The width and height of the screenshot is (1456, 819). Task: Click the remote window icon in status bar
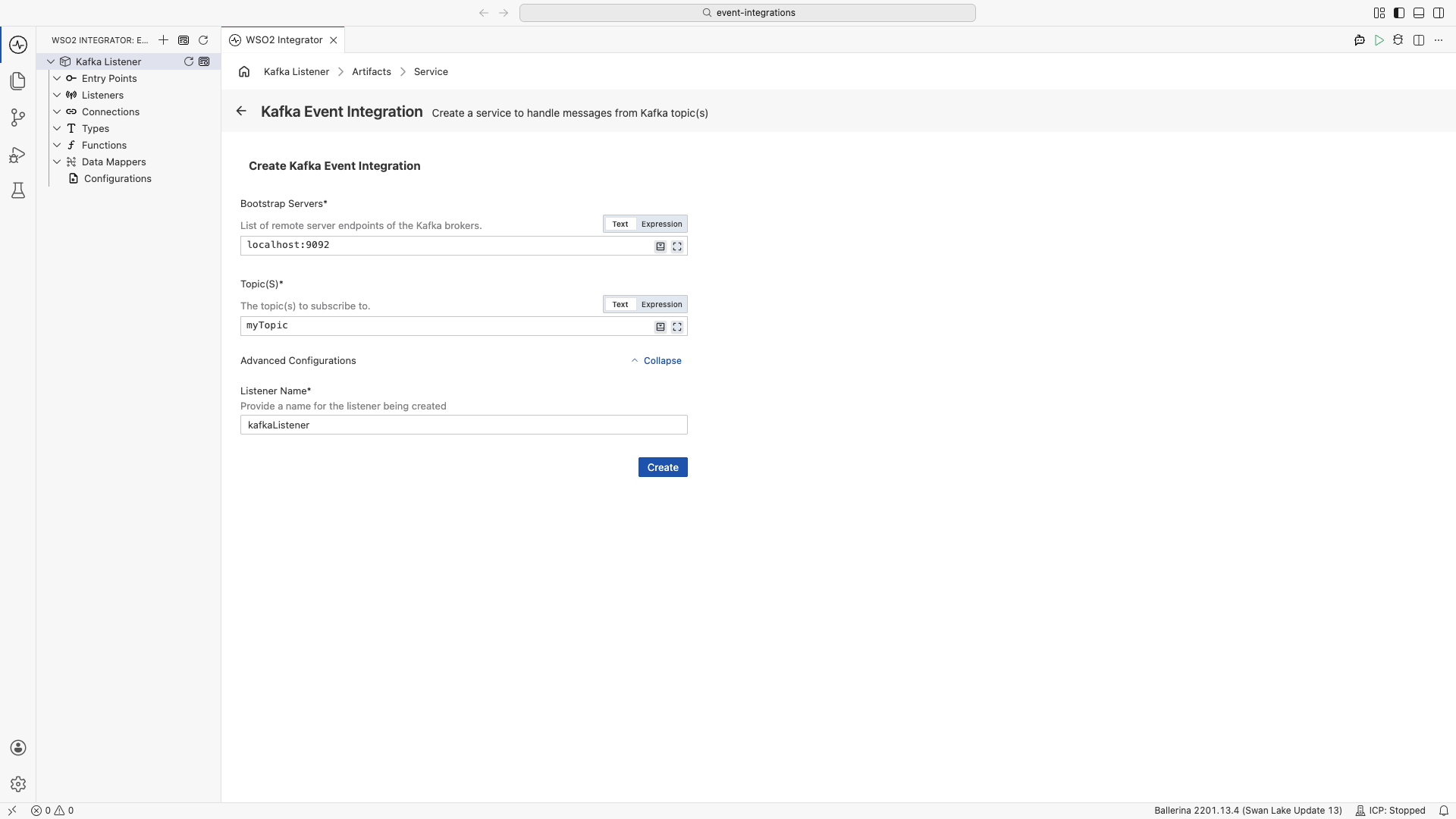tap(12, 811)
